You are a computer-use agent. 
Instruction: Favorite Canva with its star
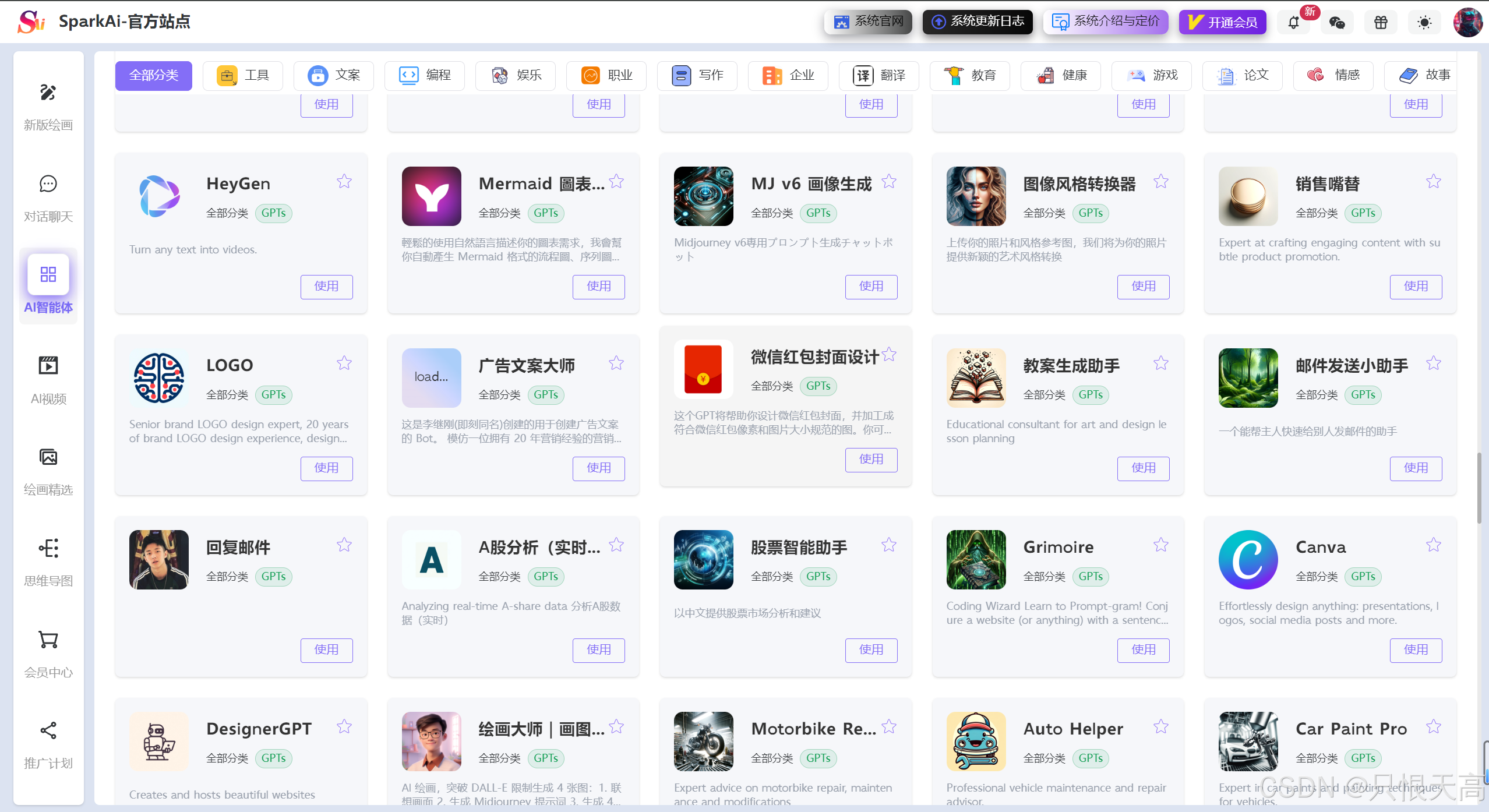tap(1434, 545)
